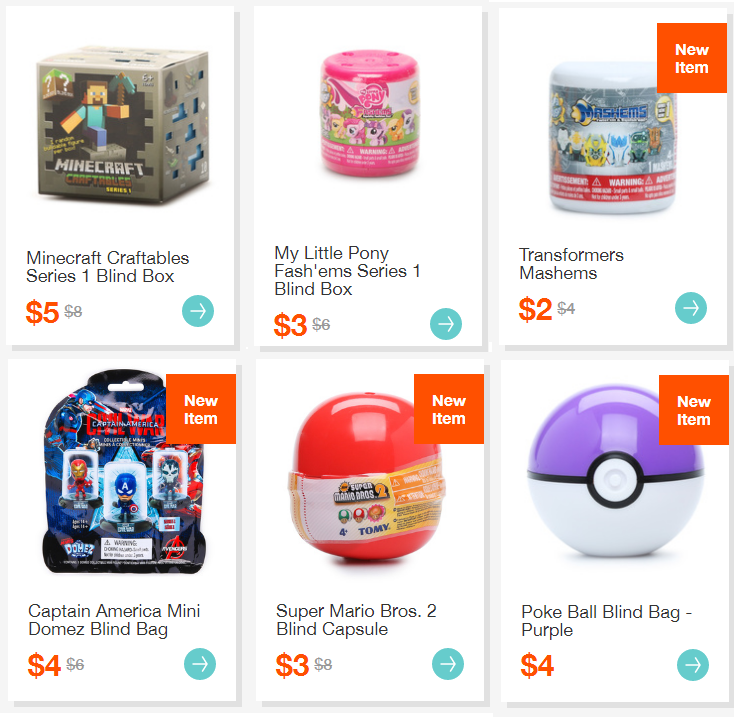Select Super Mario Bros. 2 Blind Capsule title

click(356, 620)
